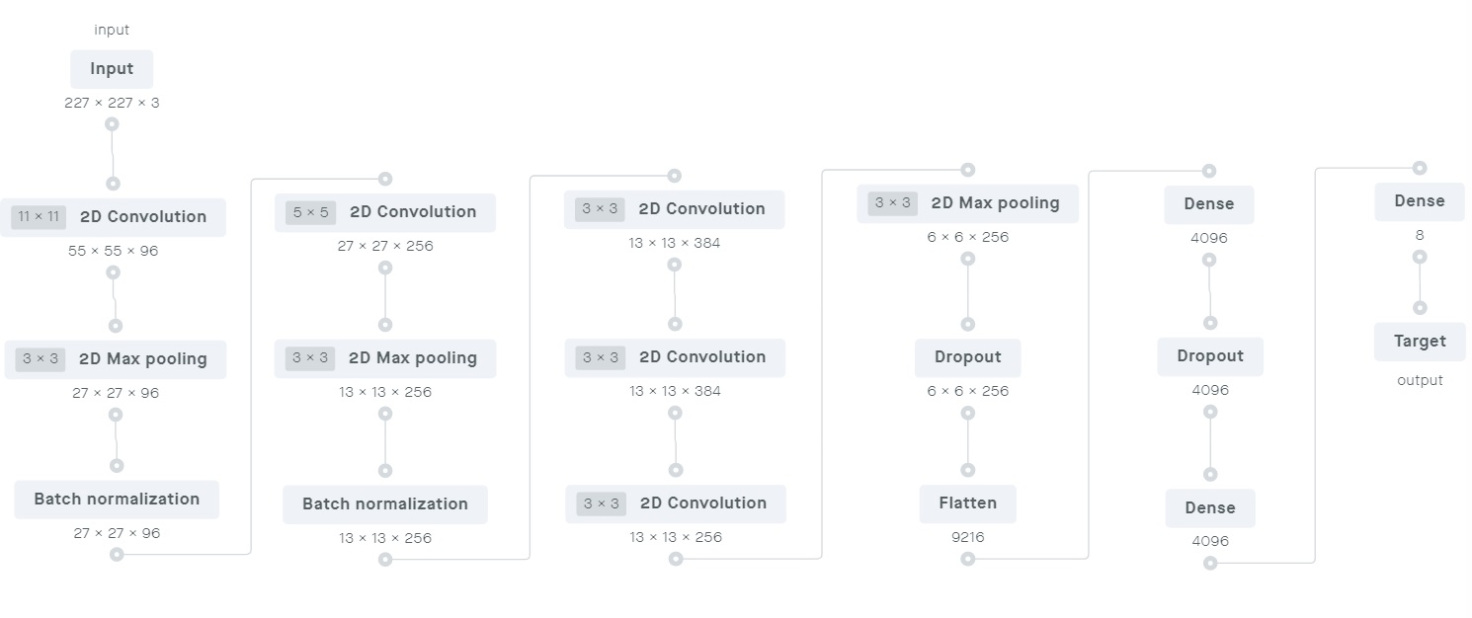This screenshot has width=1472, height=618.
Task: Select the Flatten block
Action: 968,503
